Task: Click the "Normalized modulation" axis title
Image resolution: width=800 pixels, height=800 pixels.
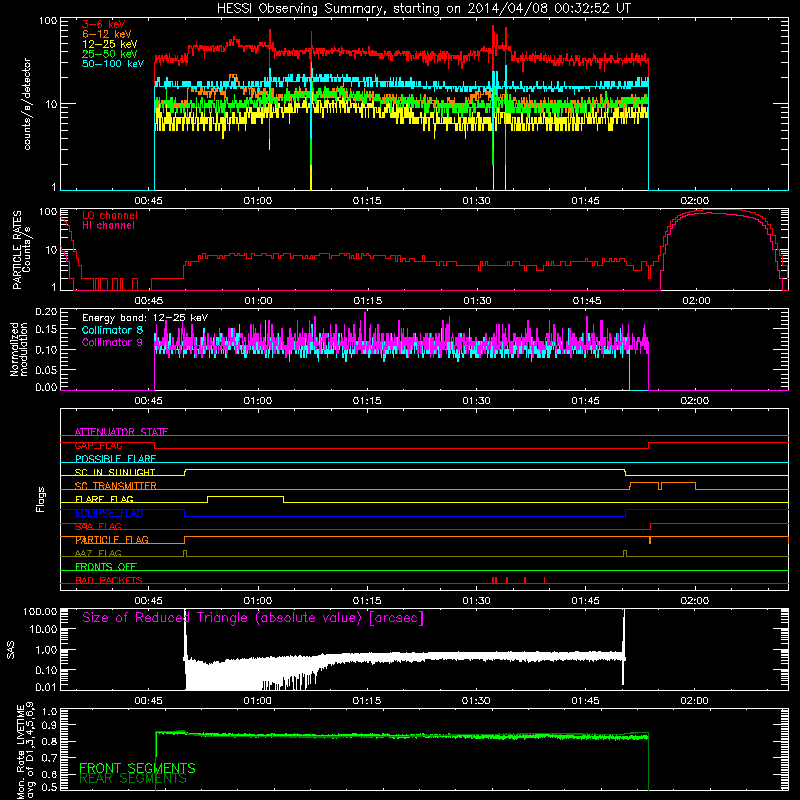Action: [x=19, y=349]
